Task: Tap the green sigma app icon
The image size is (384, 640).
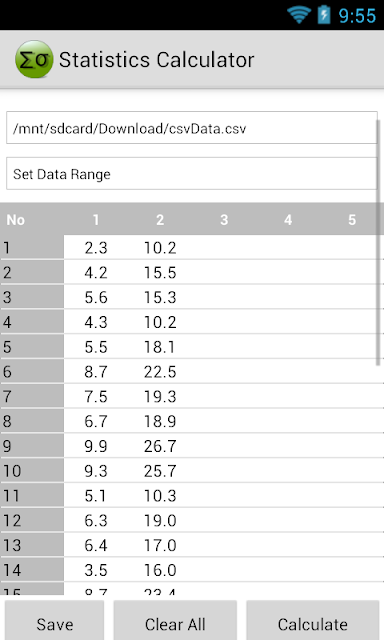Action: tap(34, 60)
